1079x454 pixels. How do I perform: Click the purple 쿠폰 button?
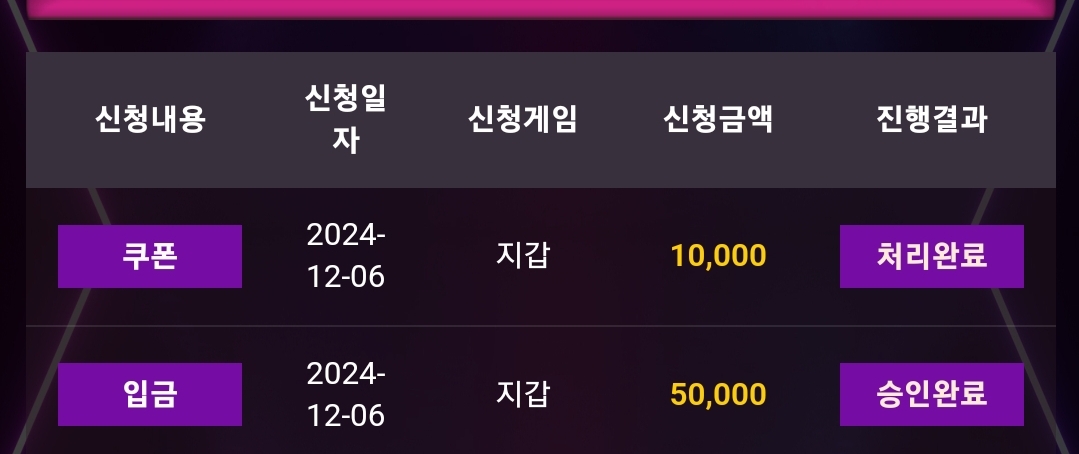coord(150,256)
